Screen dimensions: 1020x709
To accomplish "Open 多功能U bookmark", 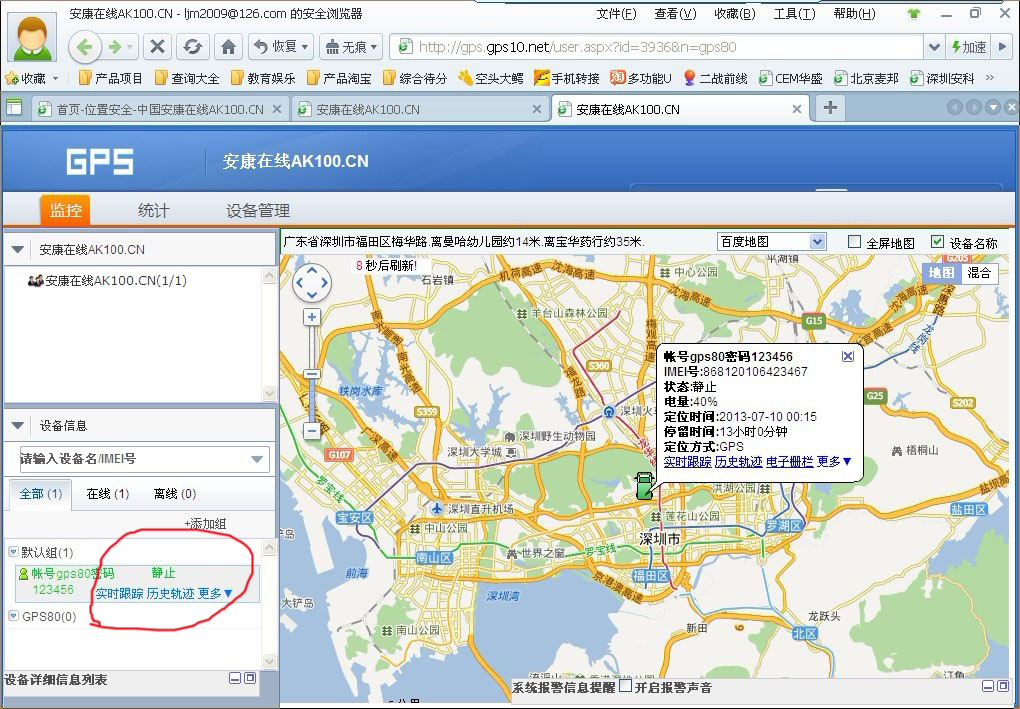I will [641, 79].
